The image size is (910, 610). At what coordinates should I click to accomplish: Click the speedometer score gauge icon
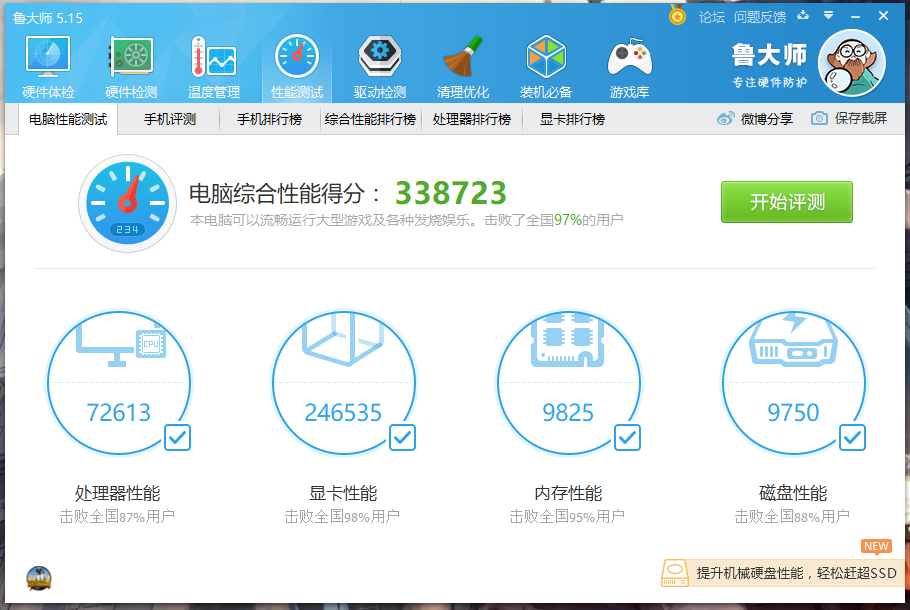pos(127,203)
